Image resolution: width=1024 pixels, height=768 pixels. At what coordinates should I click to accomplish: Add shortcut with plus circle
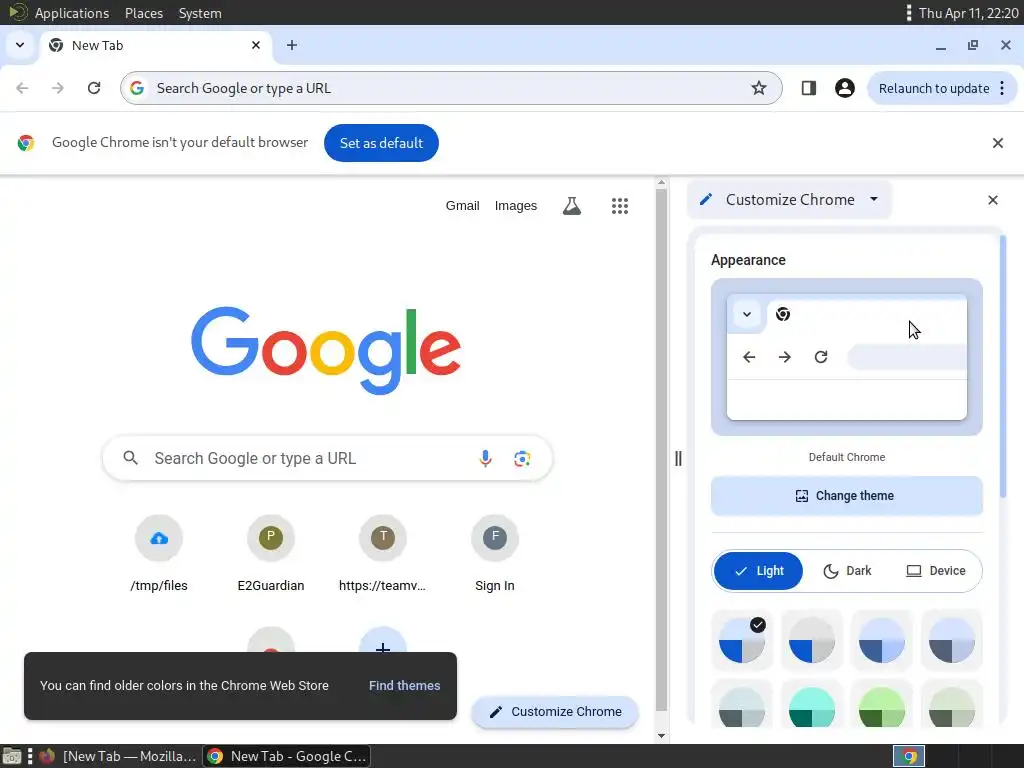tap(383, 640)
